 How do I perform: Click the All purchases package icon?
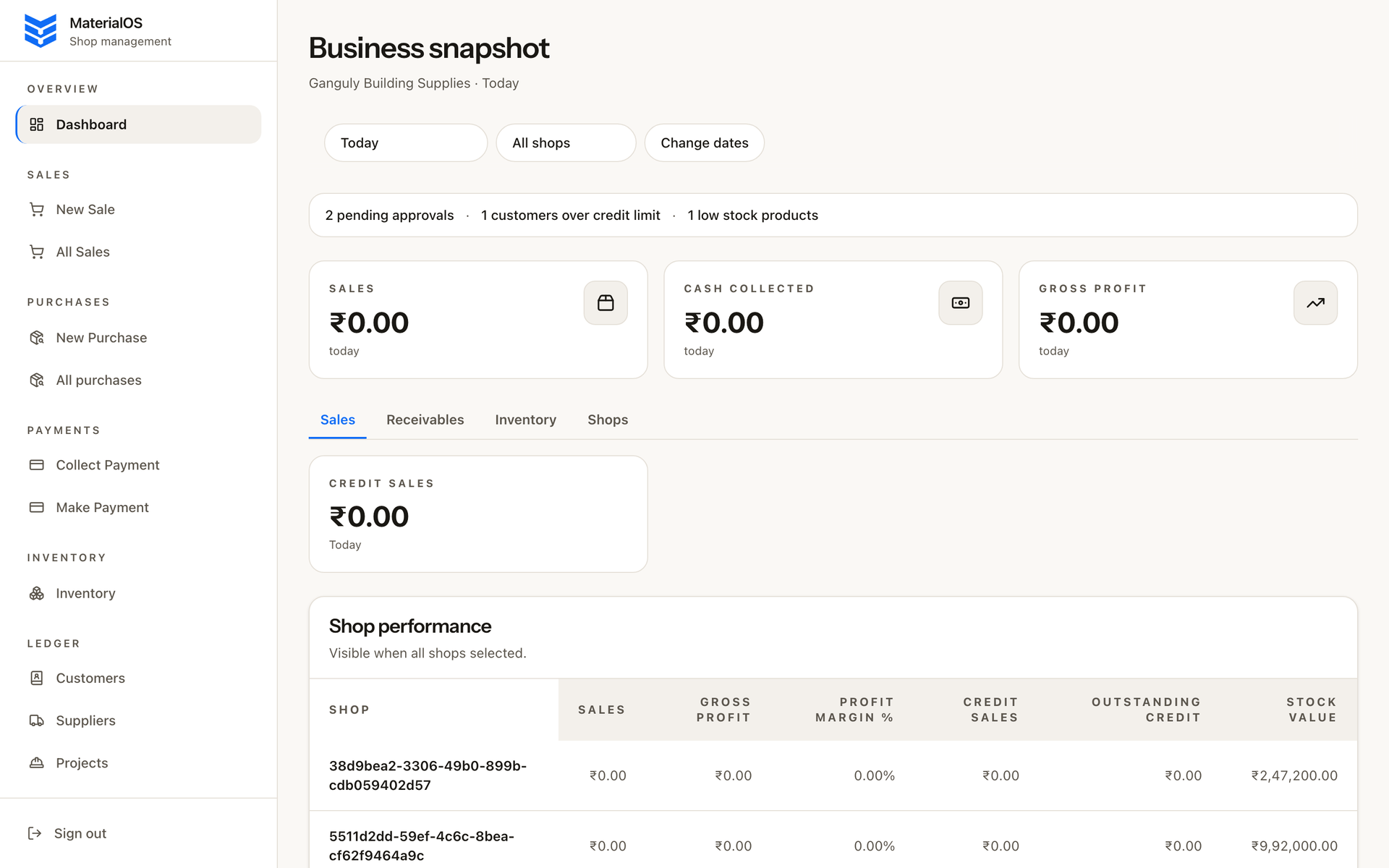[x=37, y=380]
